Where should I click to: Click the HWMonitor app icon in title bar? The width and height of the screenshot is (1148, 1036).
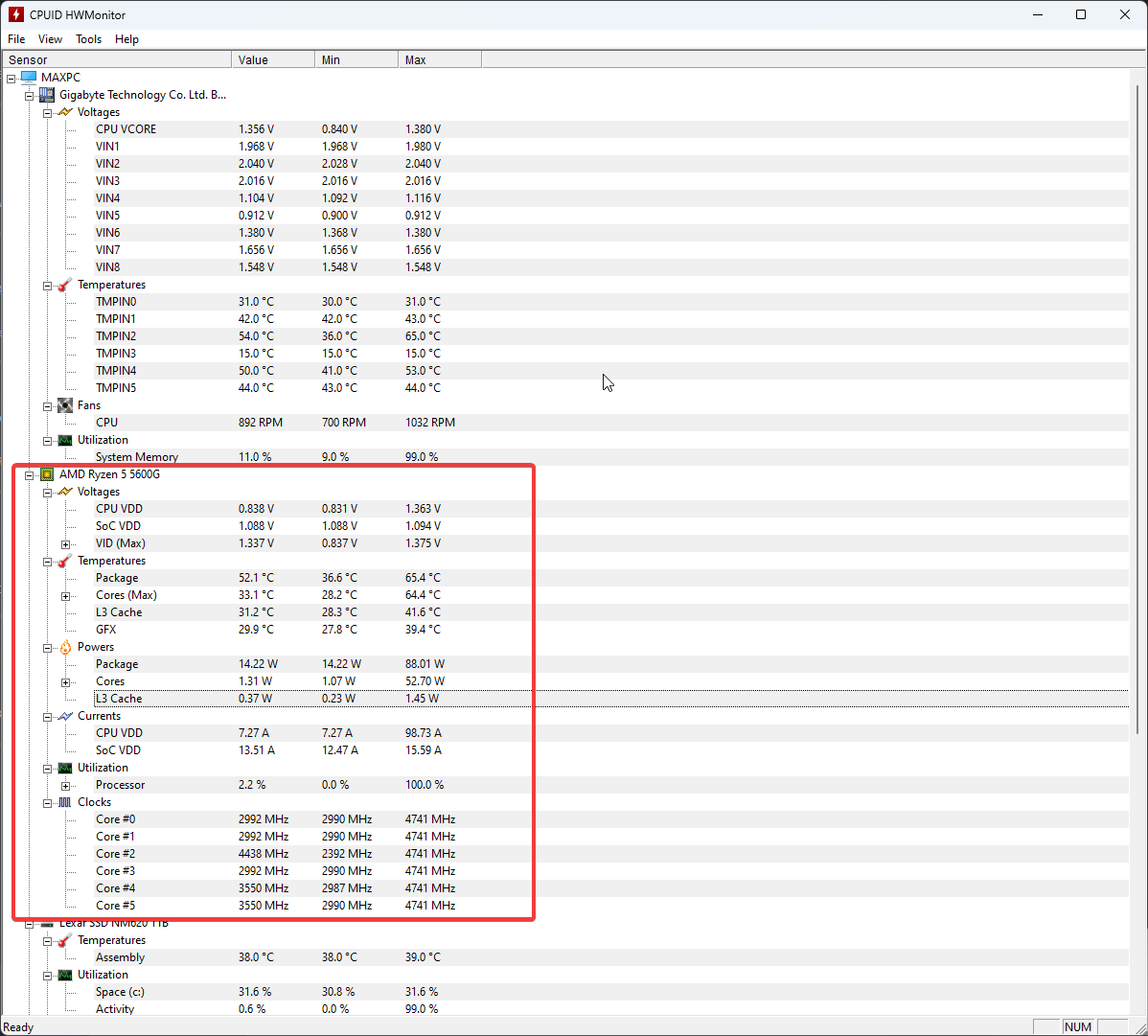[15, 14]
